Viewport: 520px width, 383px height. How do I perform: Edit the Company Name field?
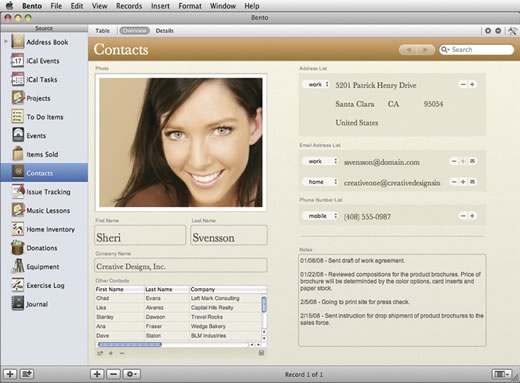tap(181, 265)
